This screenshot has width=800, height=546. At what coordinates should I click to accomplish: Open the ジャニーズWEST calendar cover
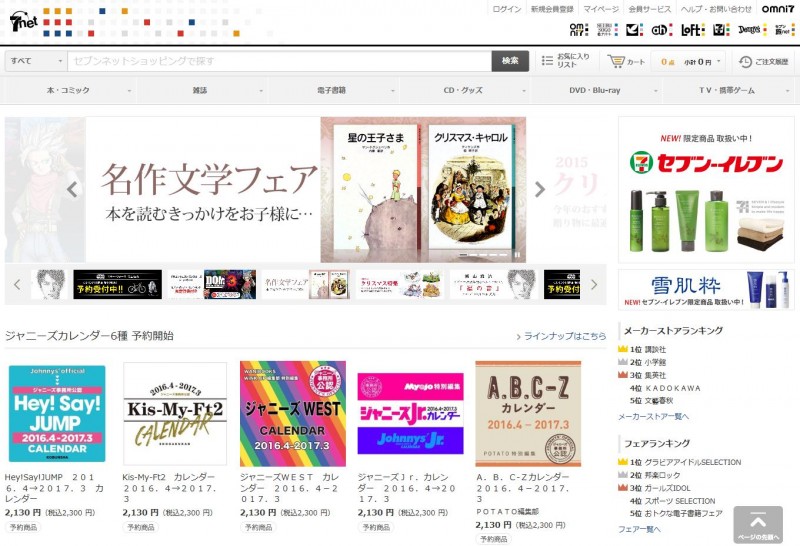click(x=293, y=414)
